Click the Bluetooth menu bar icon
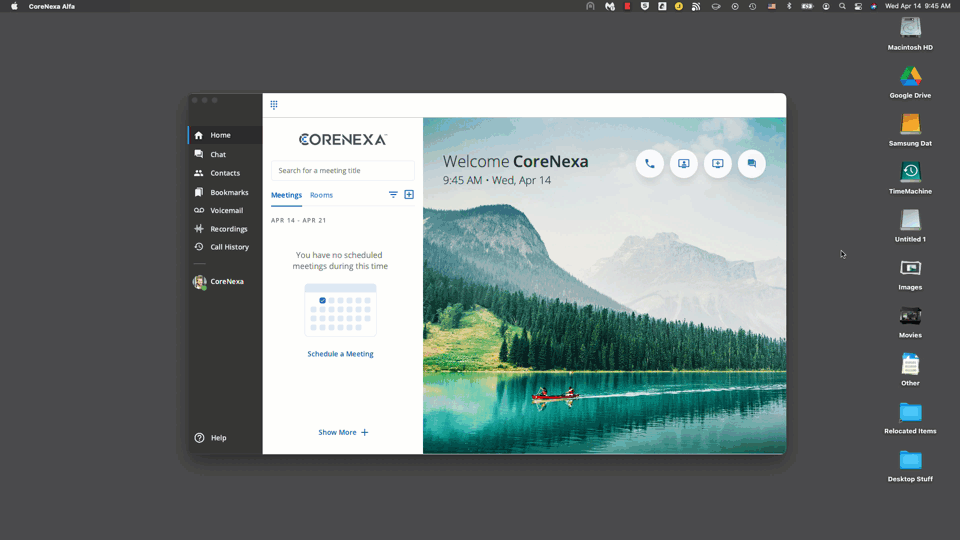This screenshot has height=540, width=960. coord(789,6)
